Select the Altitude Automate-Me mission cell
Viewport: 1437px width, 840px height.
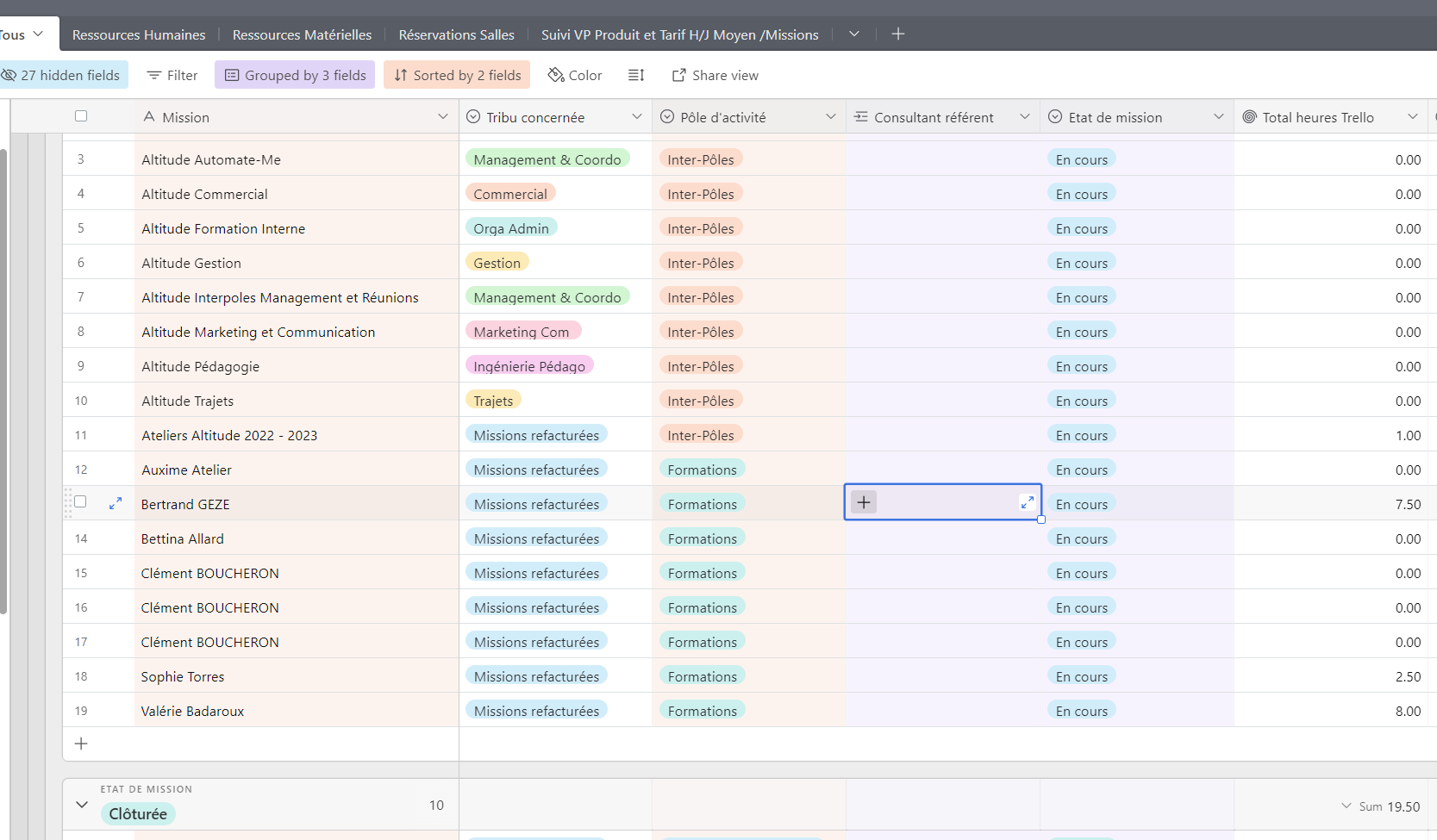tap(297, 159)
